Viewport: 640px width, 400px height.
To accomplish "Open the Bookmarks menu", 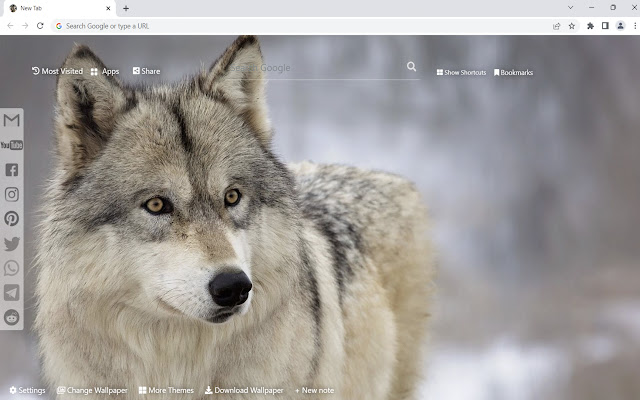I will 513,72.
